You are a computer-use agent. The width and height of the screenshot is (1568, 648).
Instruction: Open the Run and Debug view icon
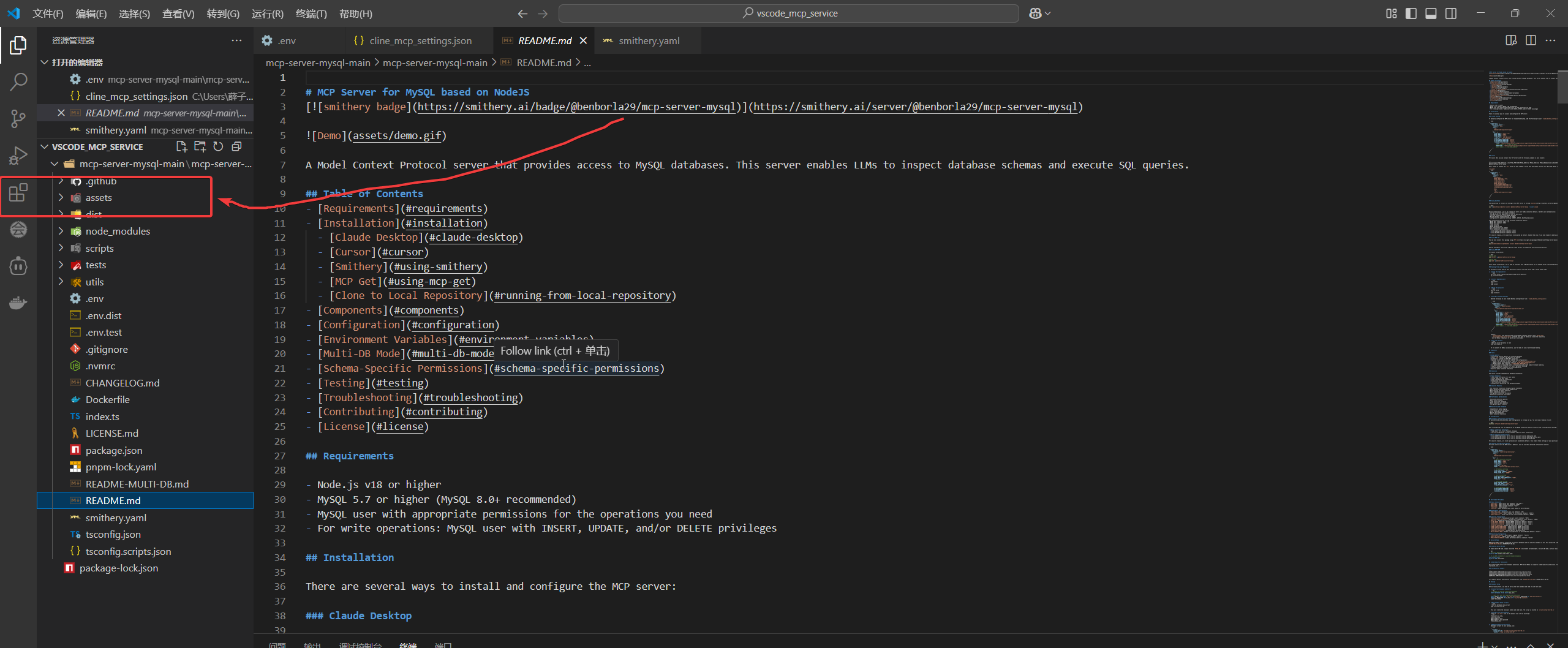point(18,156)
